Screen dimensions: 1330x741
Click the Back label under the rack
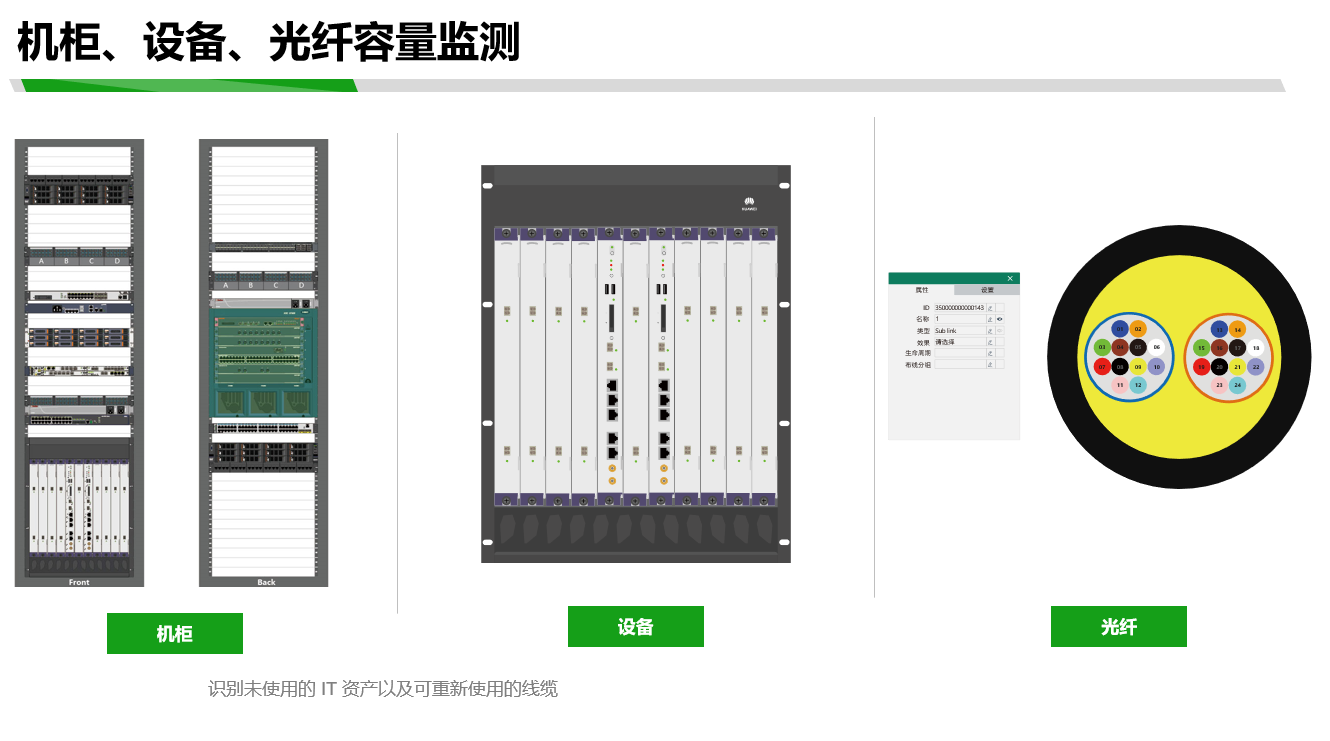point(266,582)
